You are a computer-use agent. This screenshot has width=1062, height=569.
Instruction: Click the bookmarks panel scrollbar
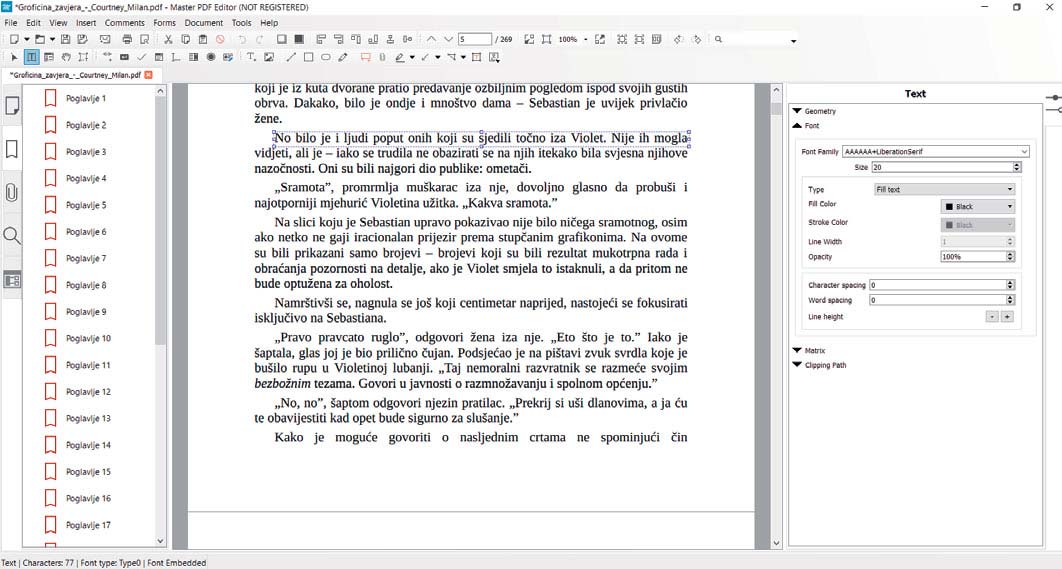[161, 220]
